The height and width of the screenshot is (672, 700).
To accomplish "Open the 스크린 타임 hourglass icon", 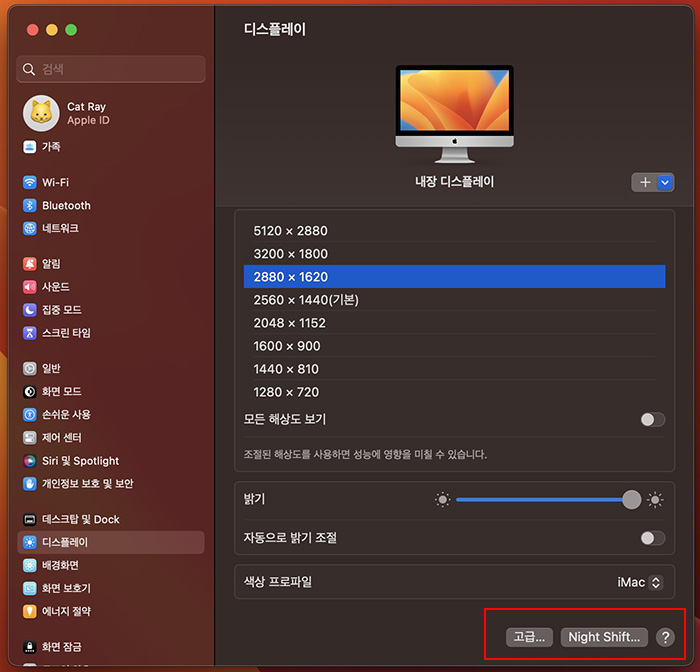I will click(x=29, y=333).
